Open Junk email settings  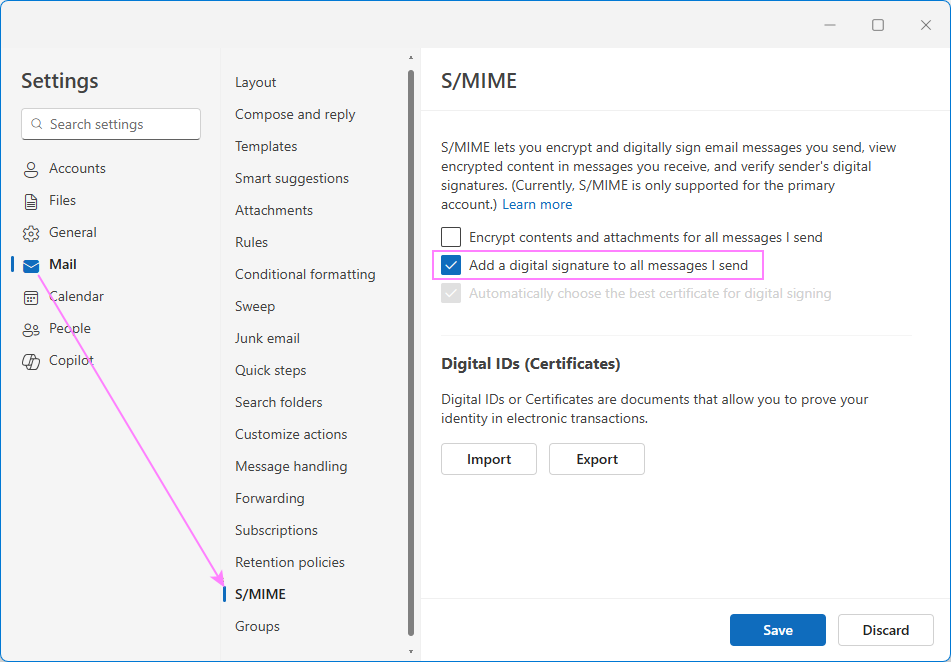[x=267, y=338]
